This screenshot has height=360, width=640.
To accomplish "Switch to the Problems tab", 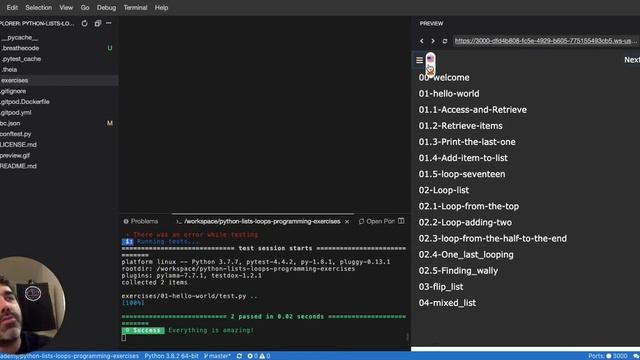I will (141, 221).
